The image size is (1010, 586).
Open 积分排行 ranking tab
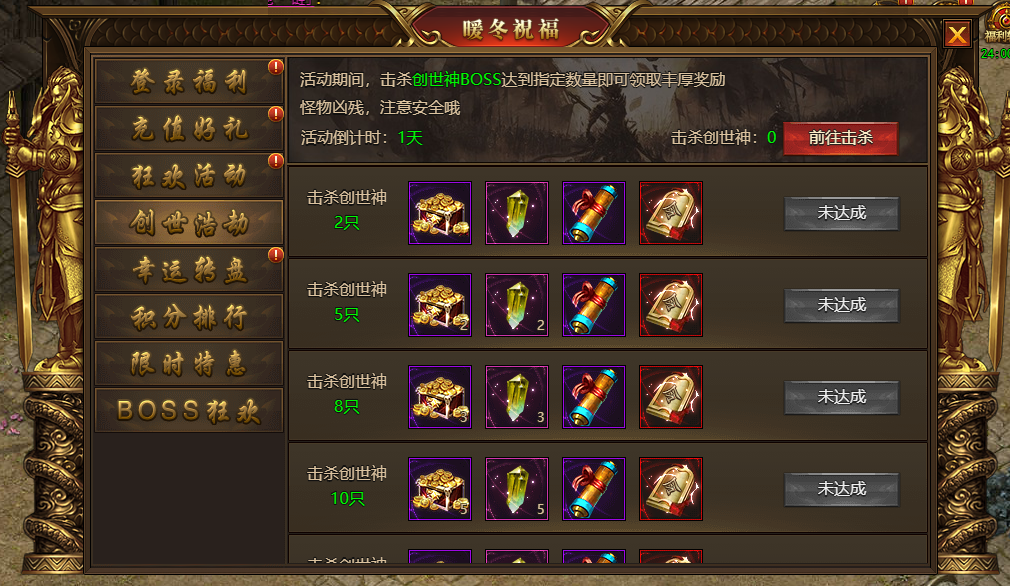189,317
